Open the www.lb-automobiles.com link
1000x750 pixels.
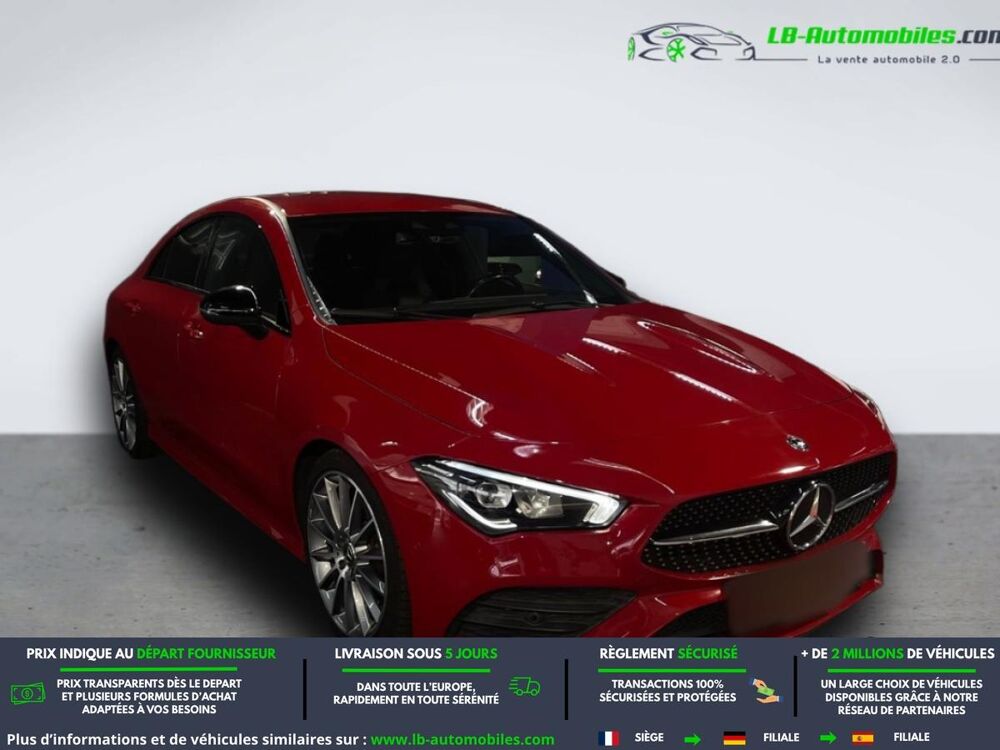click(462, 740)
